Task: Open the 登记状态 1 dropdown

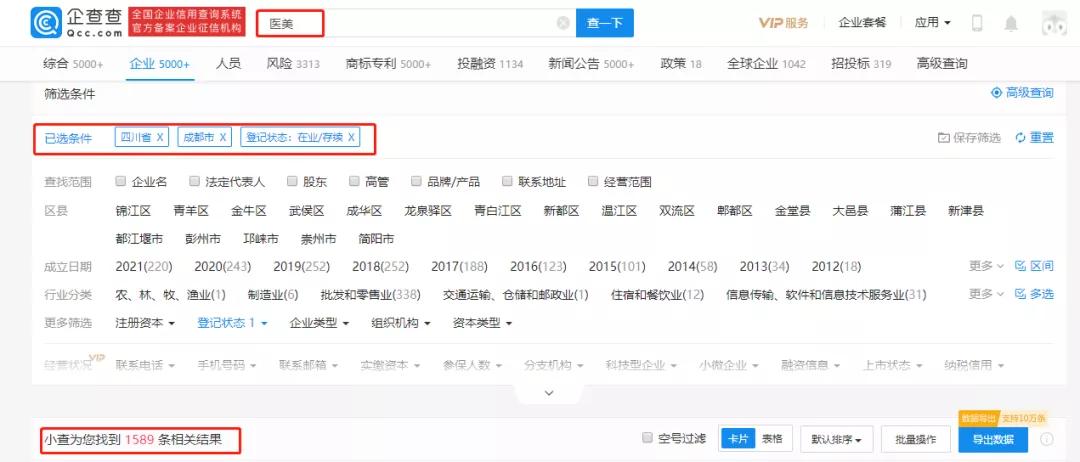Action: click(232, 322)
